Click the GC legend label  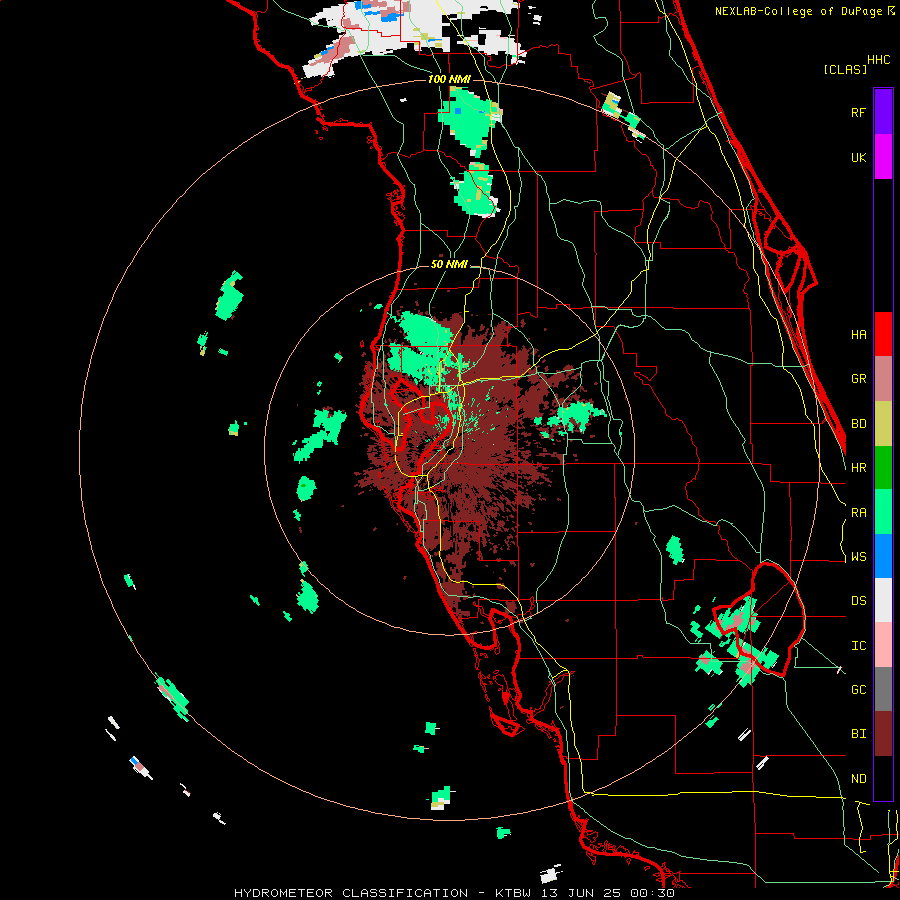tap(858, 690)
